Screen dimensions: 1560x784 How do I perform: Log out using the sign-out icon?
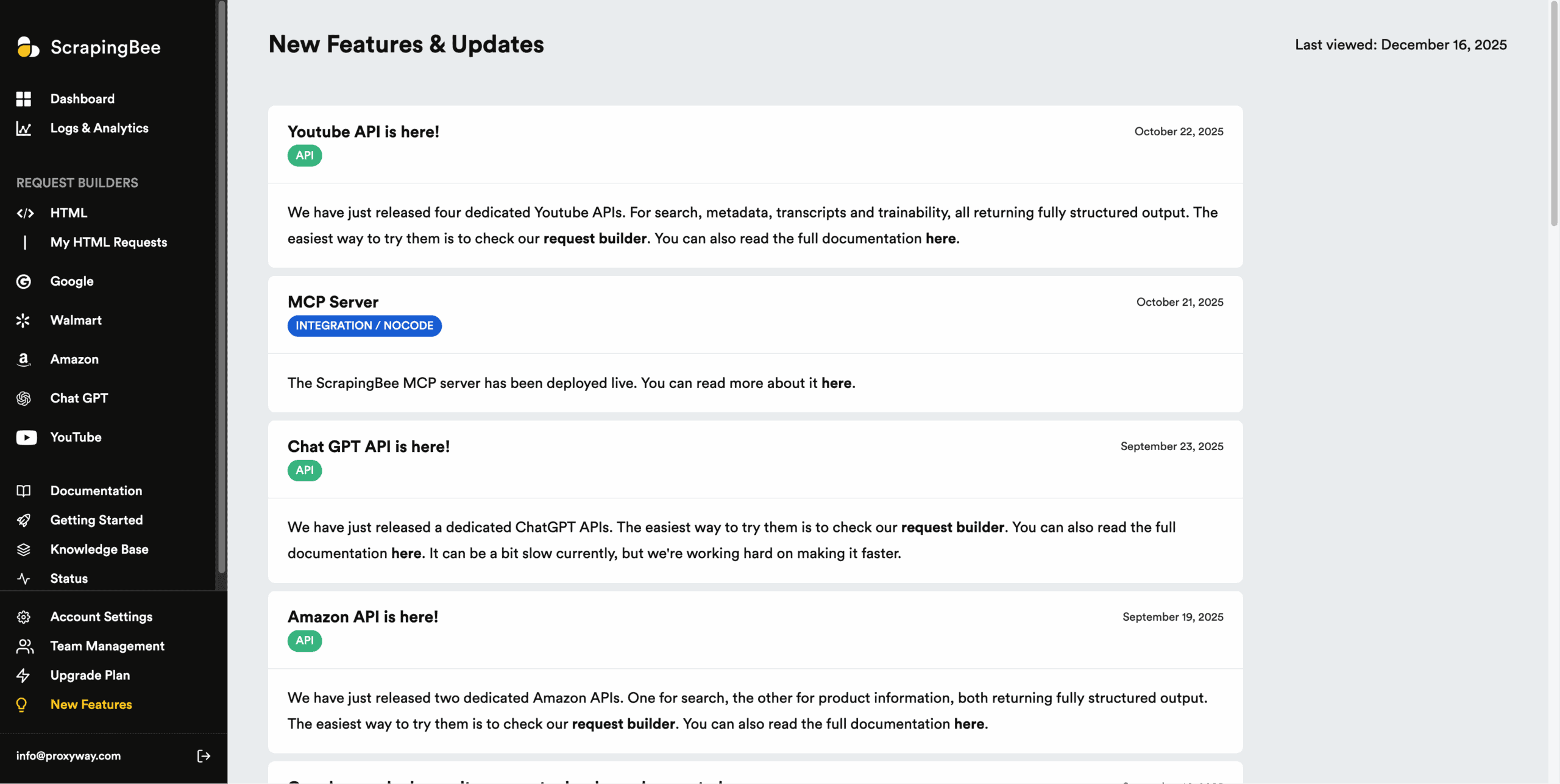point(204,756)
